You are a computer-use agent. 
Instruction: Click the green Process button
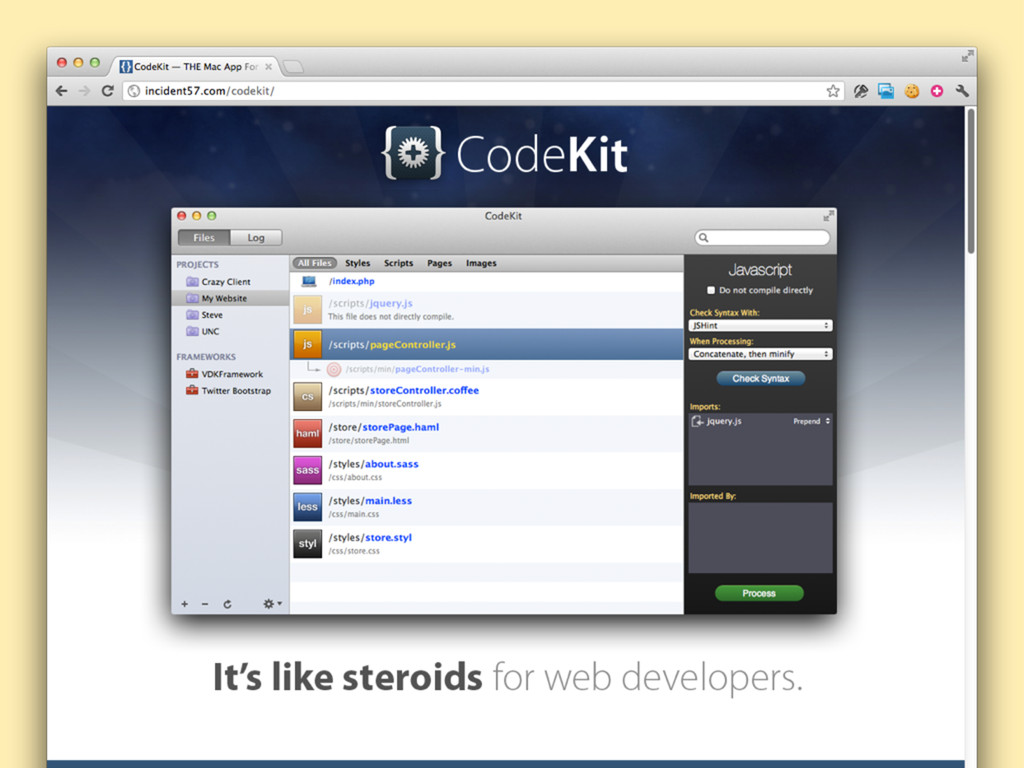759,593
